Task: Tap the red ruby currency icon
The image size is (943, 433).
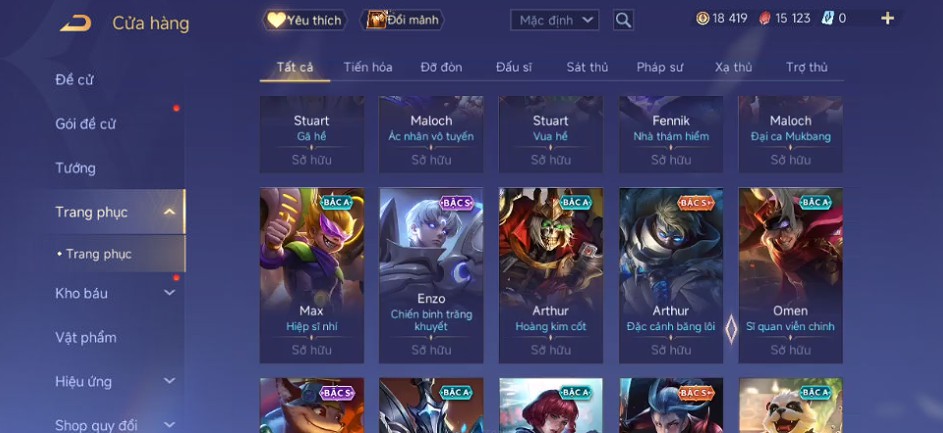Action: [764, 19]
